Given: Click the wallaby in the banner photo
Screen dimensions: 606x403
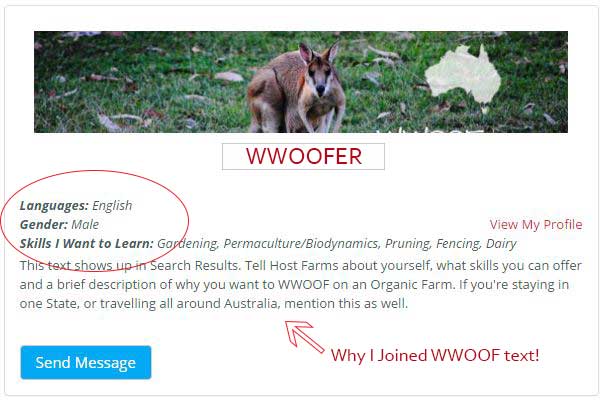Looking at the screenshot, I should [x=296, y=87].
